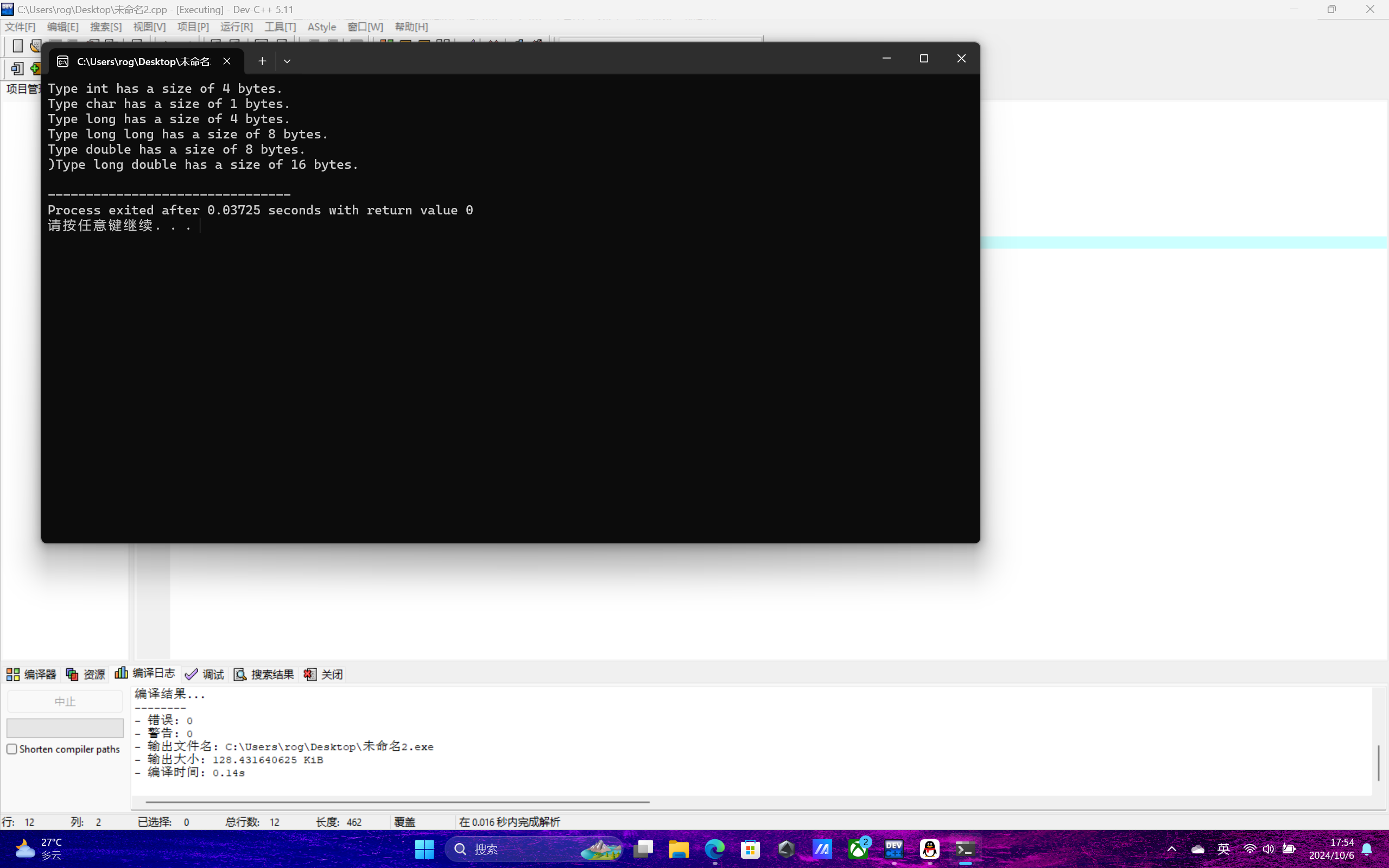
Task: Open the QQ penguin taskbar icon
Action: (x=929, y=848)
